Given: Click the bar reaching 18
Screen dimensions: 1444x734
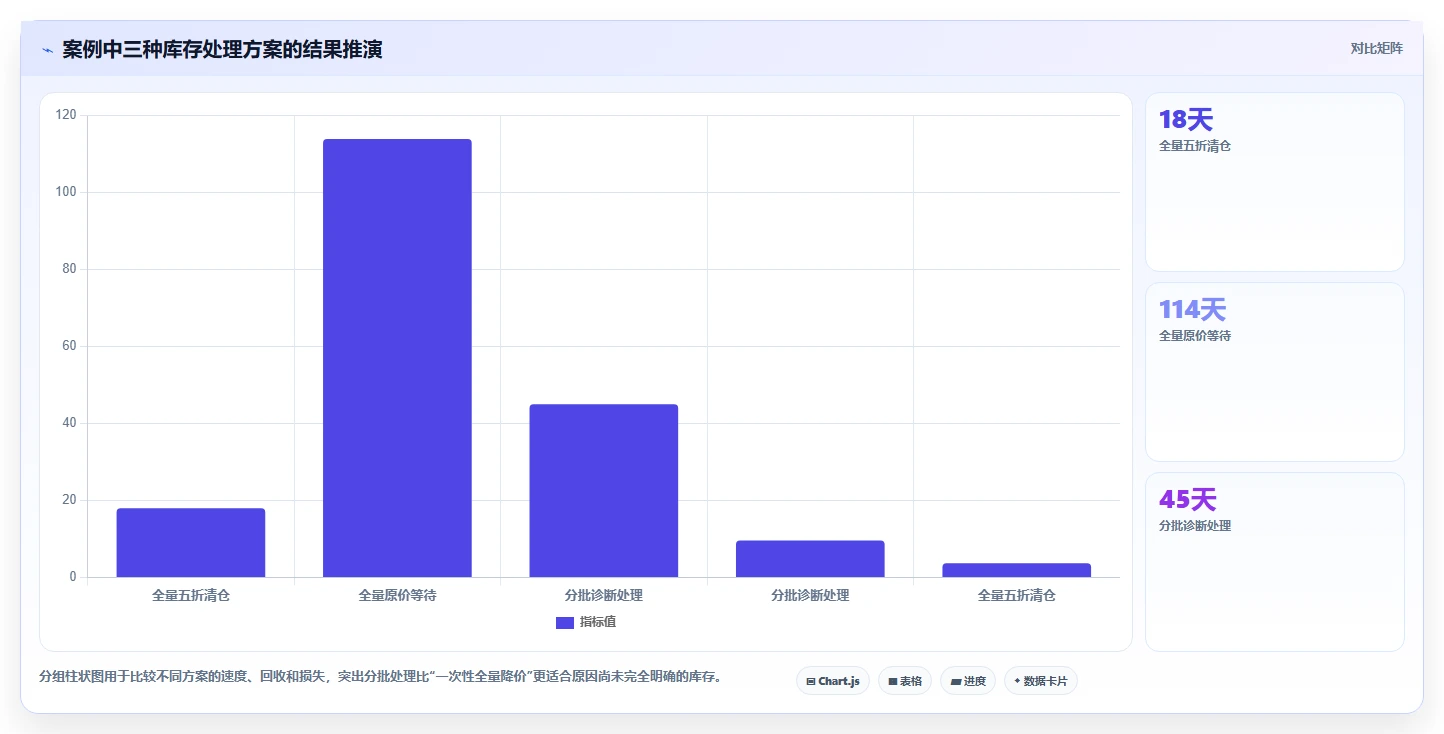Looking at the screenshot, I should click(x=191, y=543).
